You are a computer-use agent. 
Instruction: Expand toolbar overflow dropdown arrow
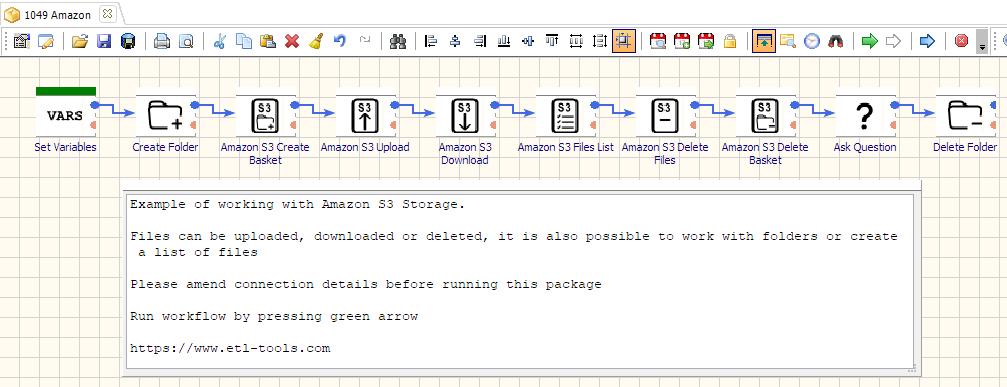click(982, 42)
